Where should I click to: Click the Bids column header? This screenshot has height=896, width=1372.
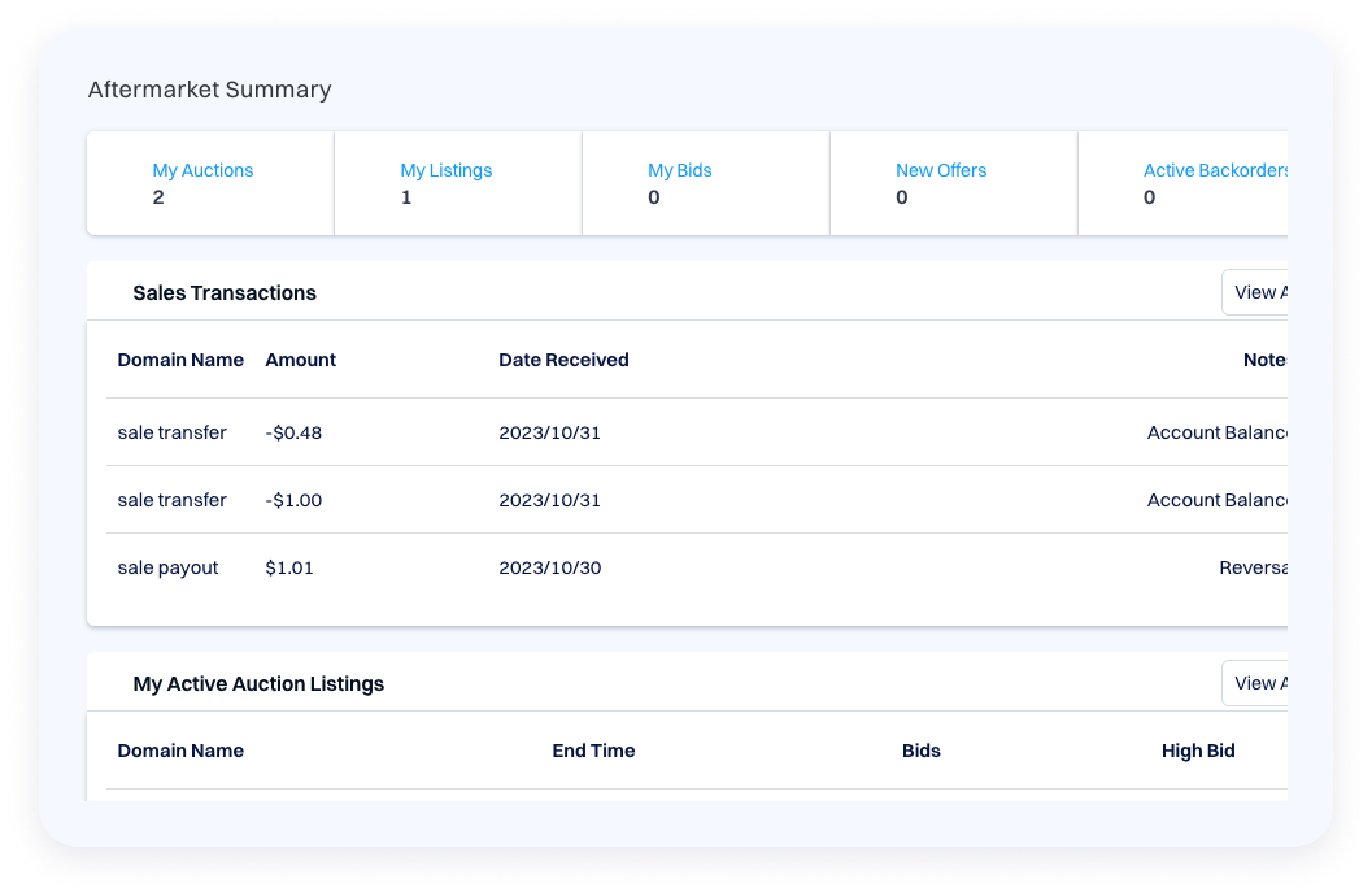(x=921, y=751)
